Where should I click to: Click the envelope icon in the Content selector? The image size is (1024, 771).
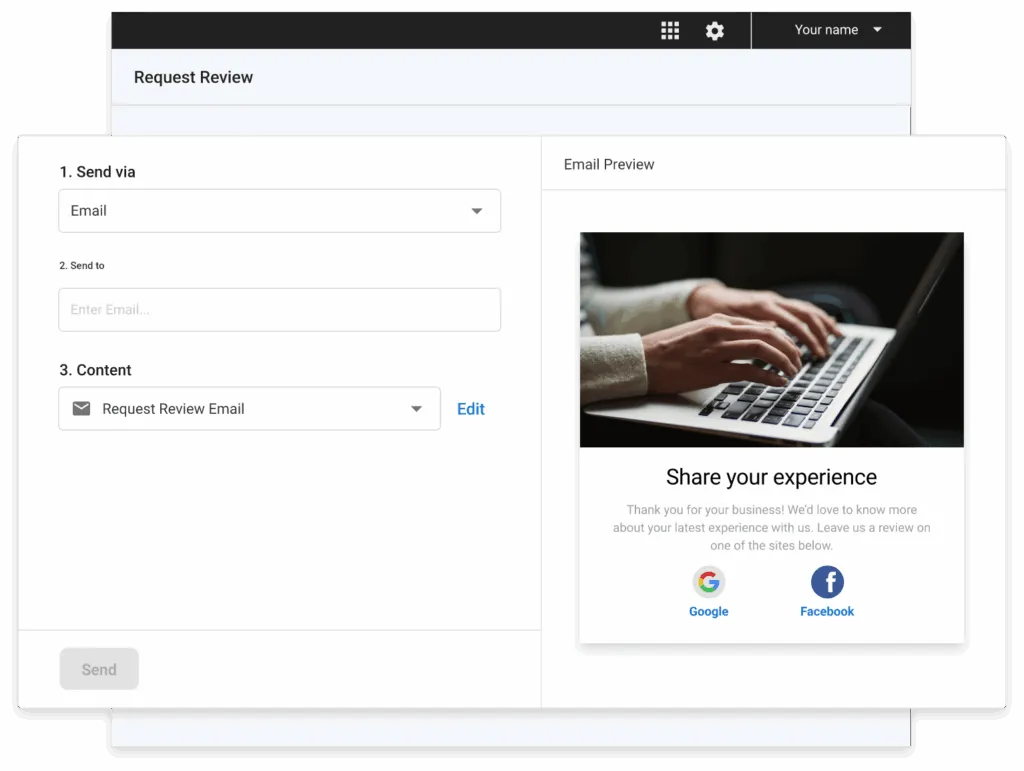tap(81, 408)
